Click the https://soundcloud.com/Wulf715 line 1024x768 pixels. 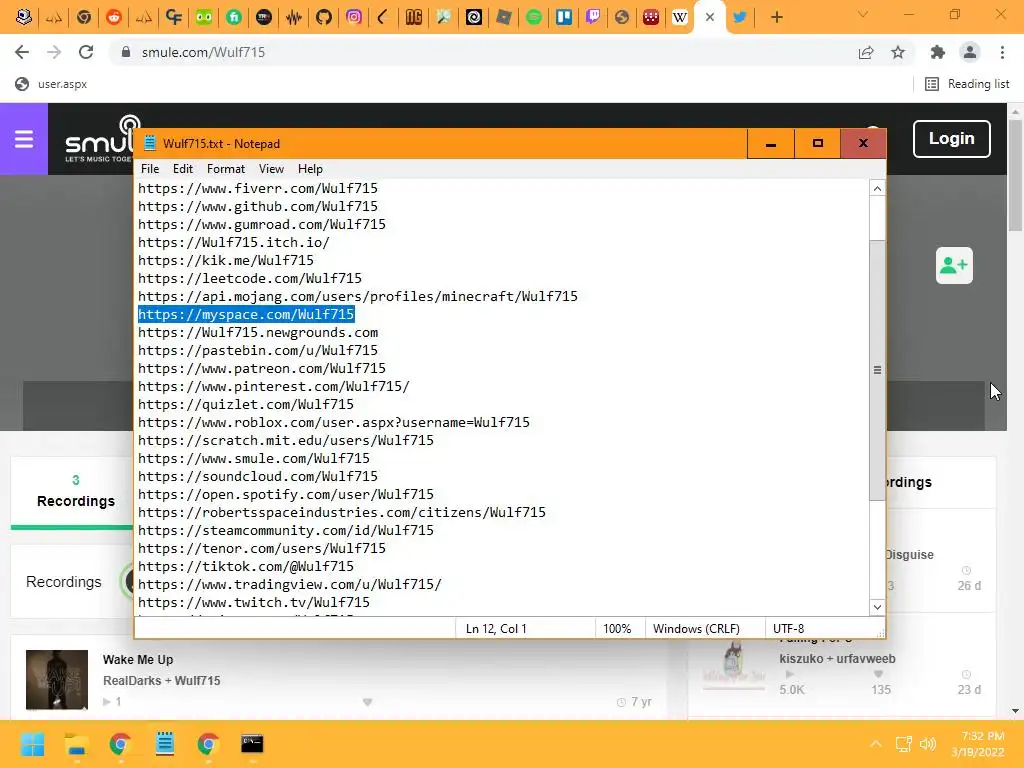coord(257,476)
